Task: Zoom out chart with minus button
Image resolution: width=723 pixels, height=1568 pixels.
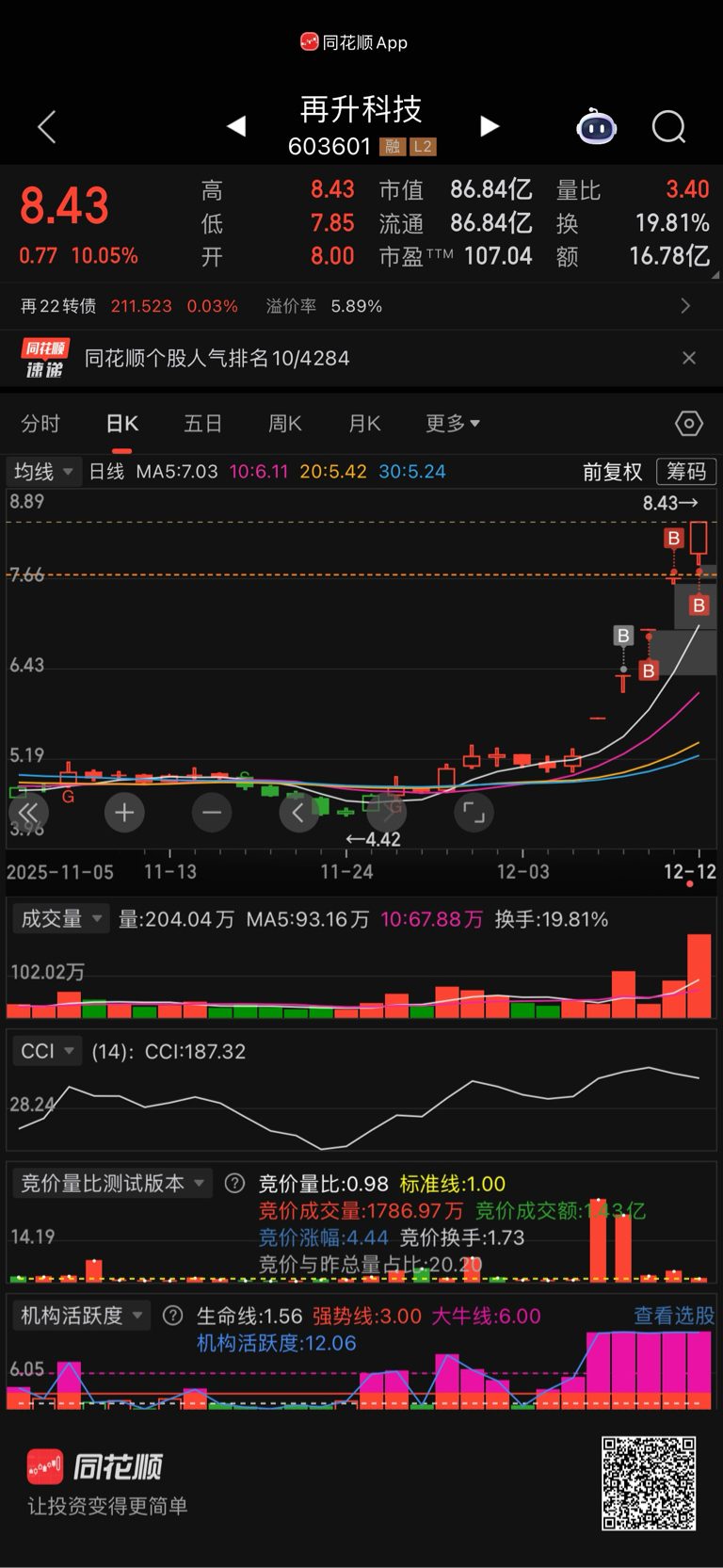Action: pos(212,813)
